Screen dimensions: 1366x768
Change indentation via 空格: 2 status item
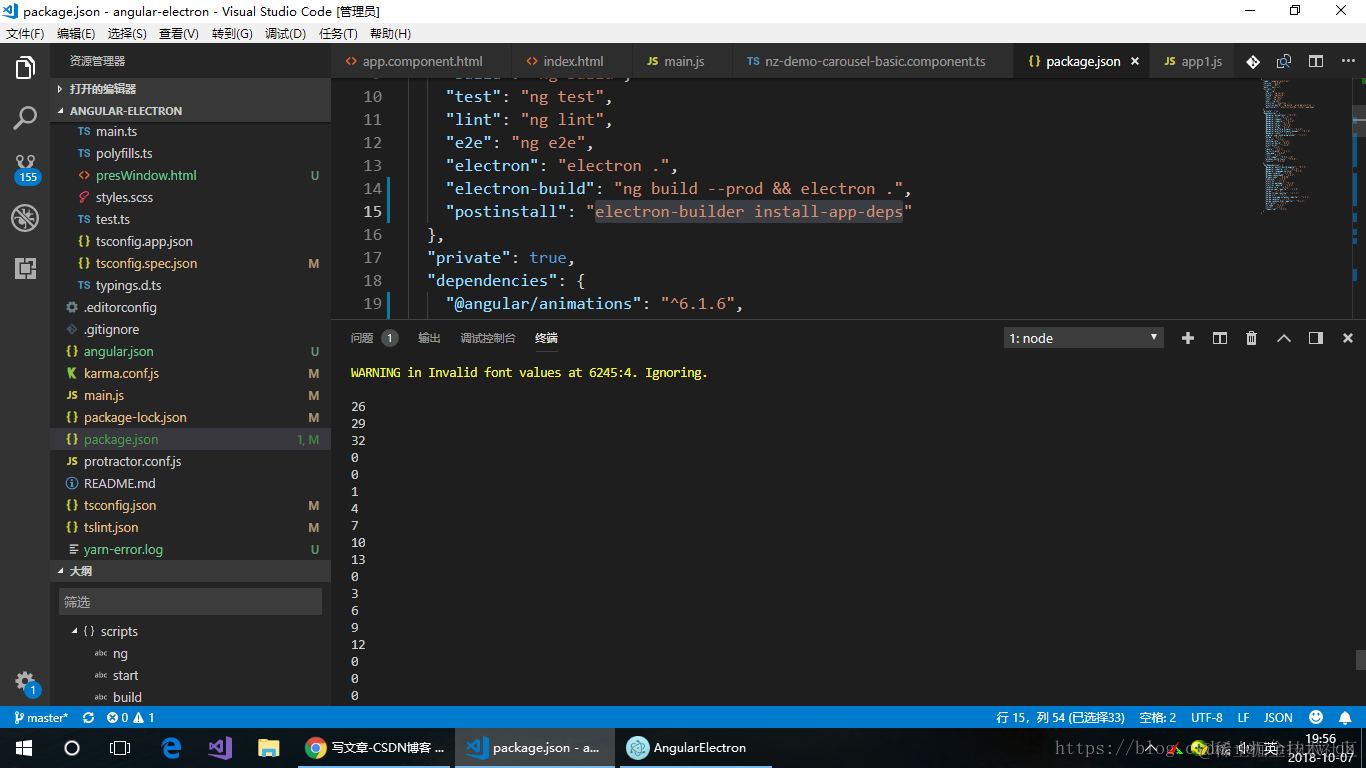[1158, 717]
